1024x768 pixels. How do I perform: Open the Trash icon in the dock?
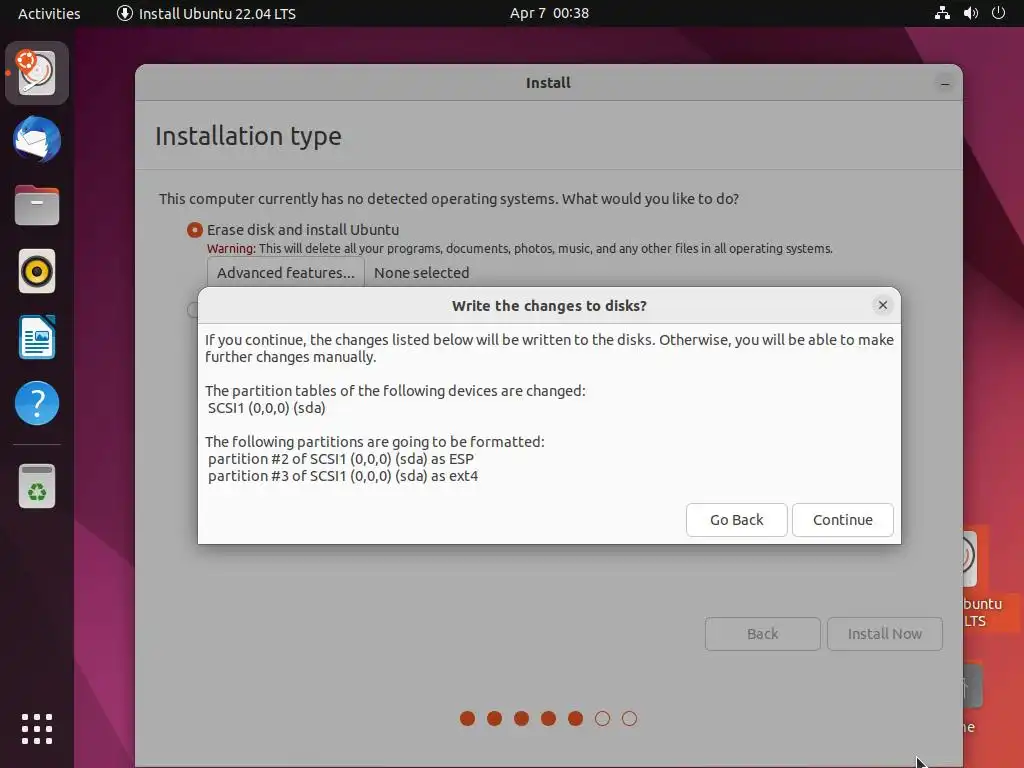coord(37,486)
